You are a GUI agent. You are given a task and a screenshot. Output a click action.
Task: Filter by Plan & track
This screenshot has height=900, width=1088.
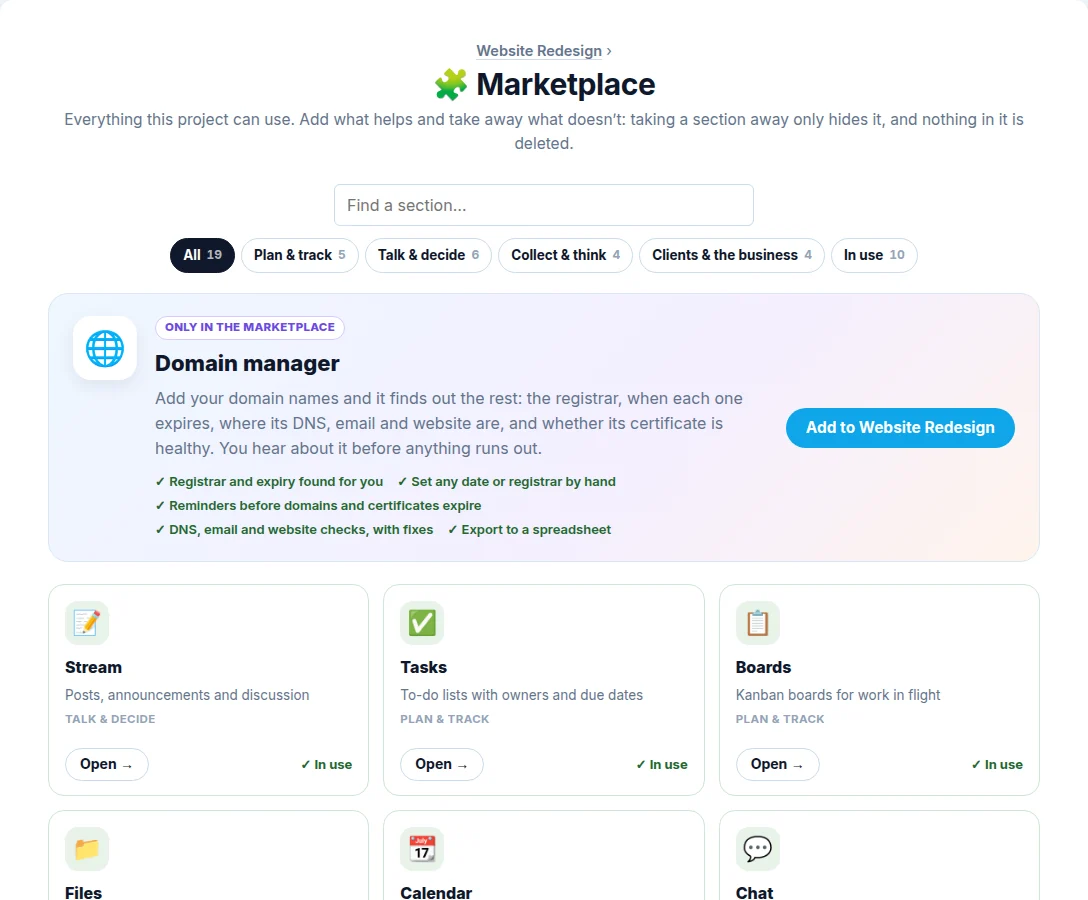coord(300,255)
